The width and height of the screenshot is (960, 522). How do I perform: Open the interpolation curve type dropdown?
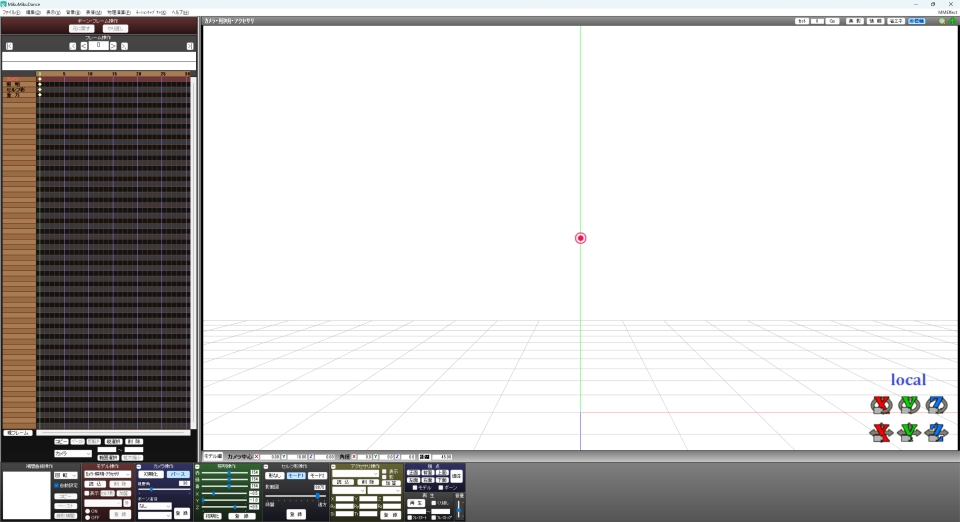tap(66, 475)
